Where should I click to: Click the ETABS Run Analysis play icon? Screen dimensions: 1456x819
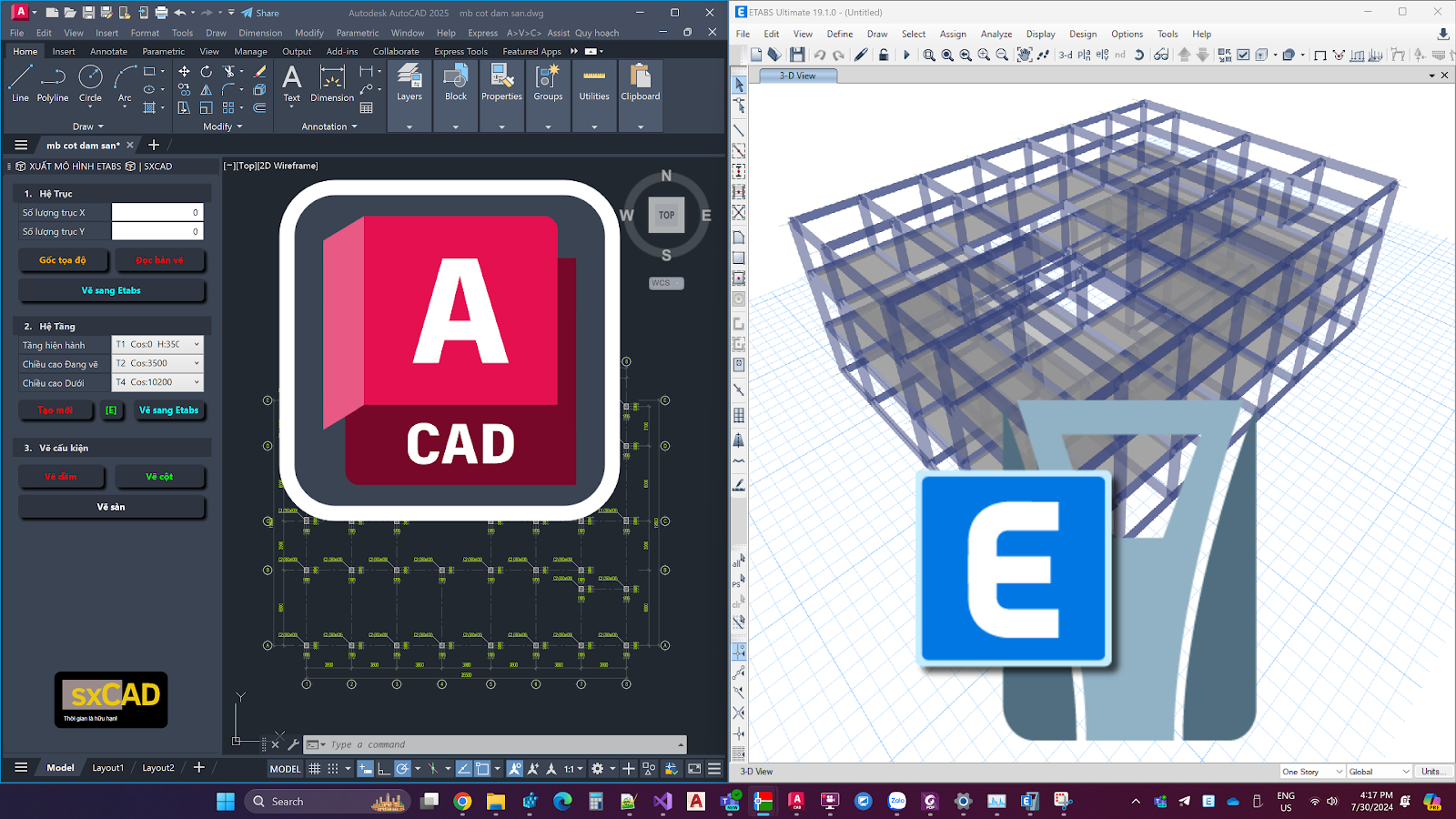pos(906,55)
